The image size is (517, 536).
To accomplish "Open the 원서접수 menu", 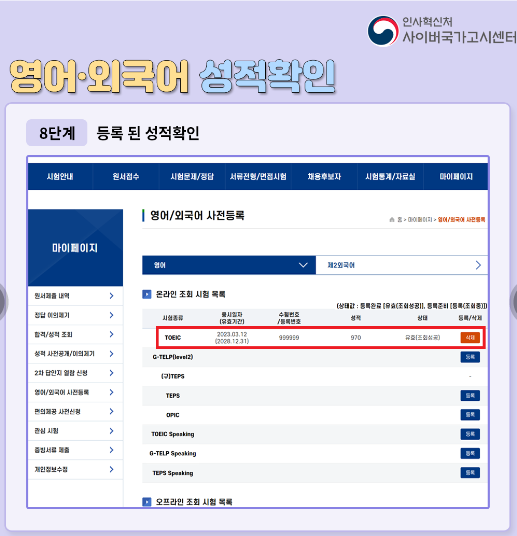I will pos(126,176).
